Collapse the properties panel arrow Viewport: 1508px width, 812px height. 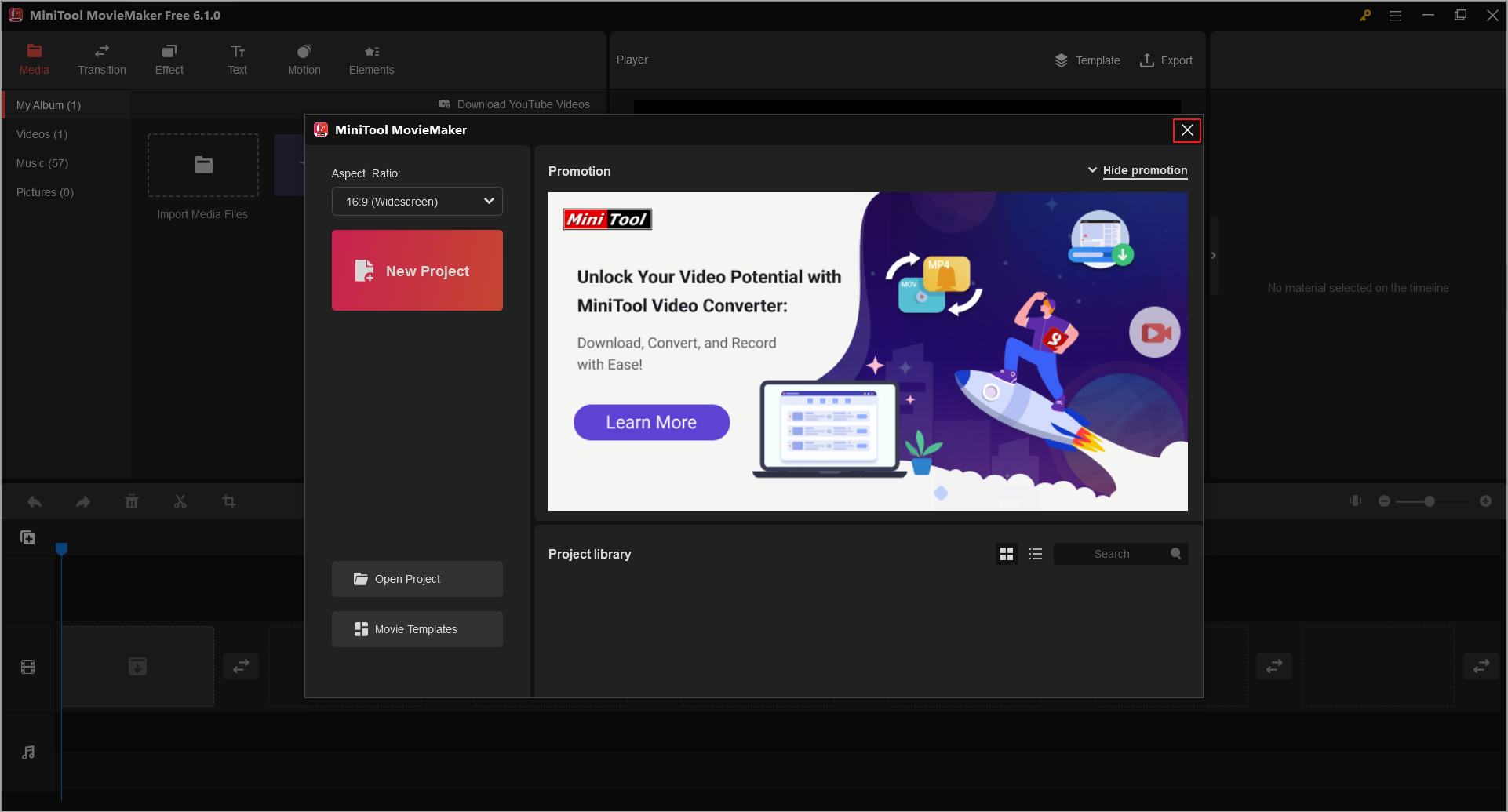coord(1214,256)
